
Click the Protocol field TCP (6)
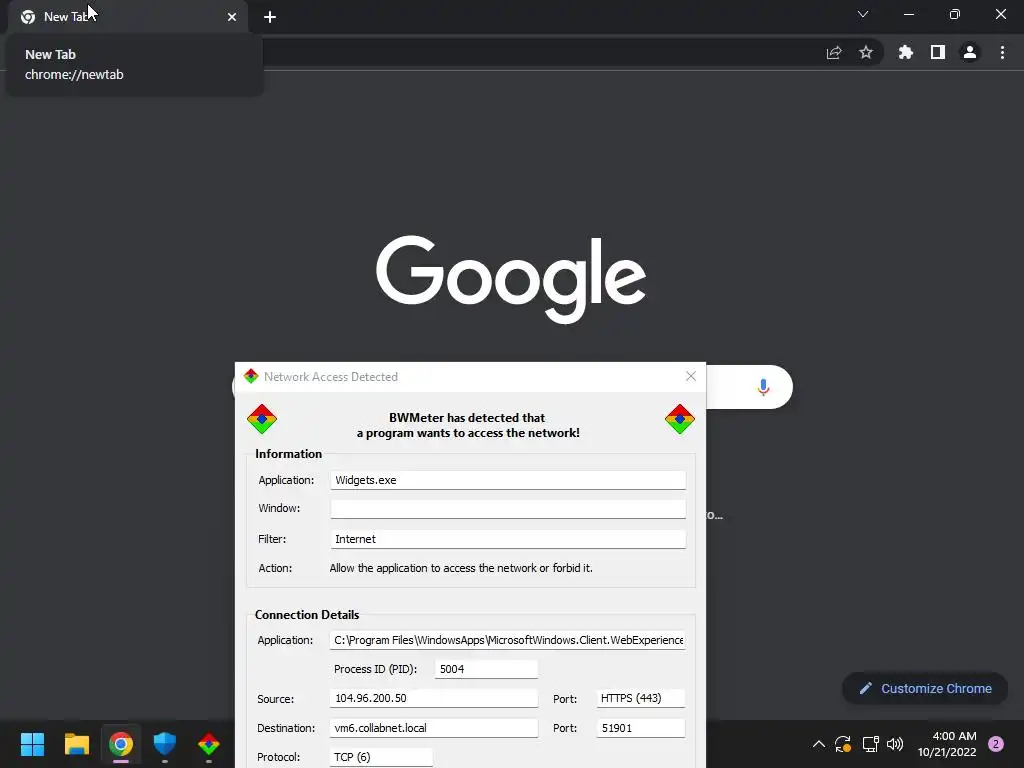pos(381,757)
